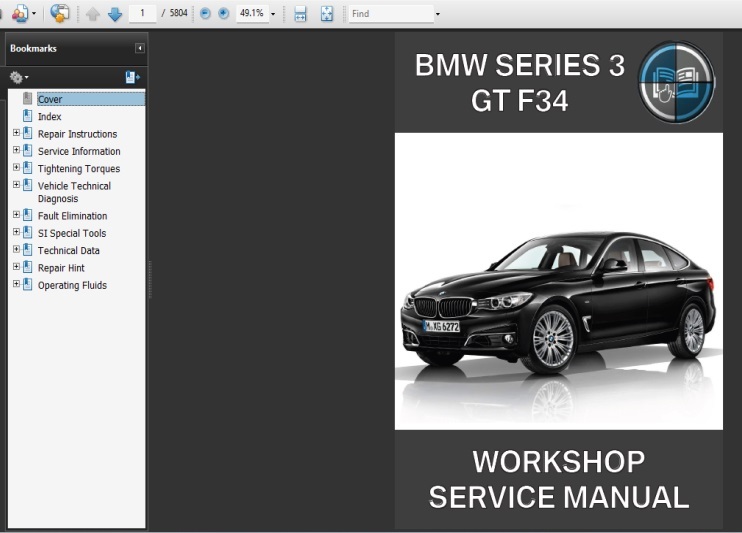The height and width of the screenshot is (533, 742).
Task: Select the fit width scrolling icon
Action: pos(300,14)
